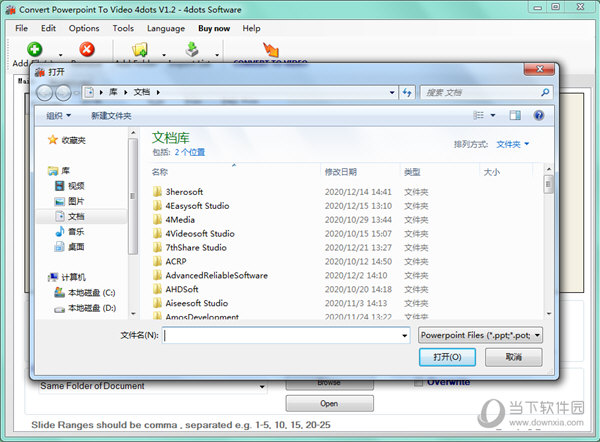The width and height of the screenshot is (600, 442).
Task: Open the Buy now menu
Action: [x=214, y=28]
